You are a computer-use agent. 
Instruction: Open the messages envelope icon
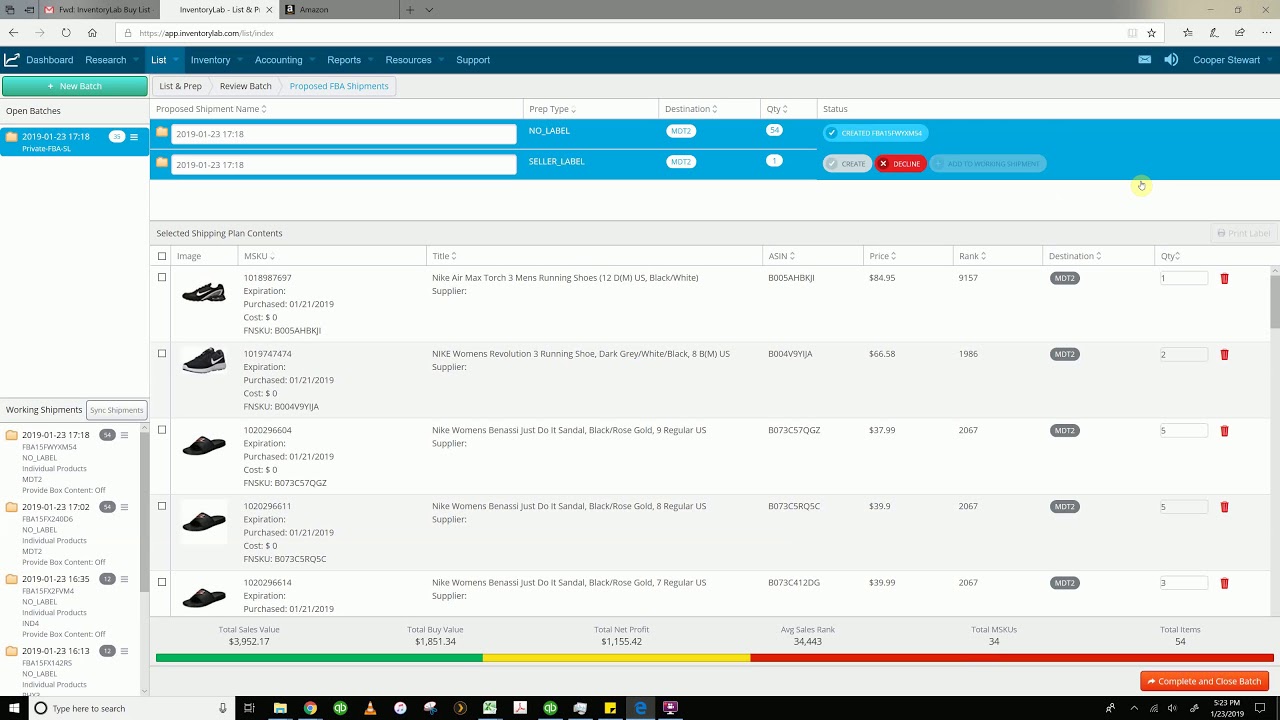tap(1144, 60)
